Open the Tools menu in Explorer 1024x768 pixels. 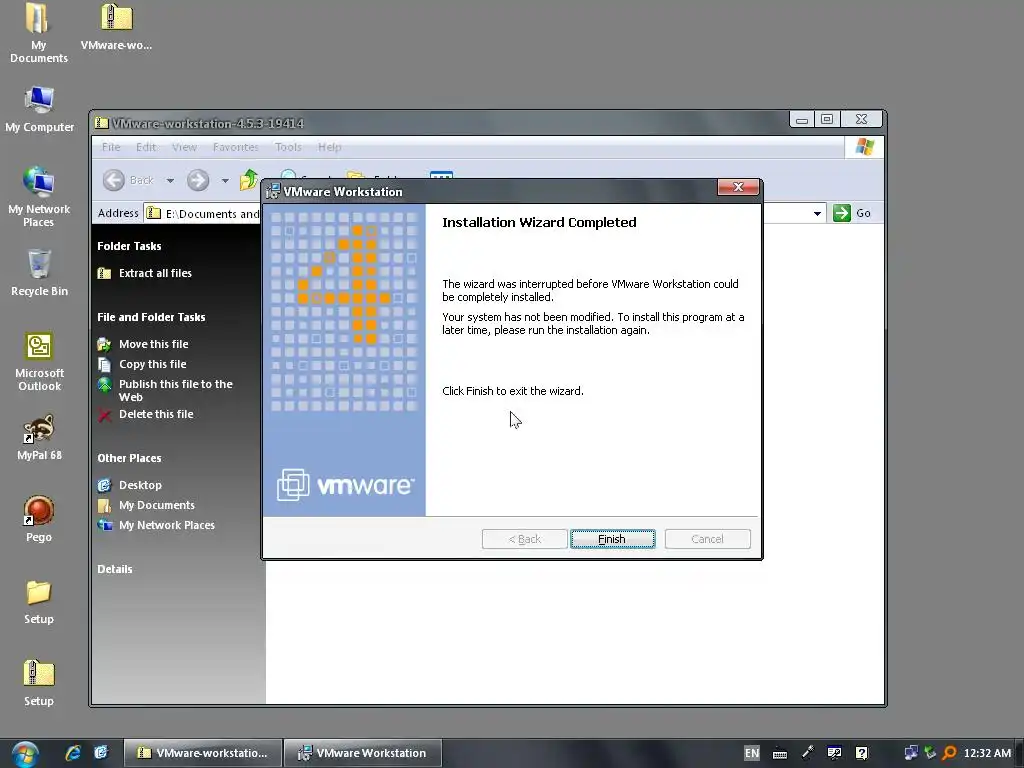click(x=288, y=147)
